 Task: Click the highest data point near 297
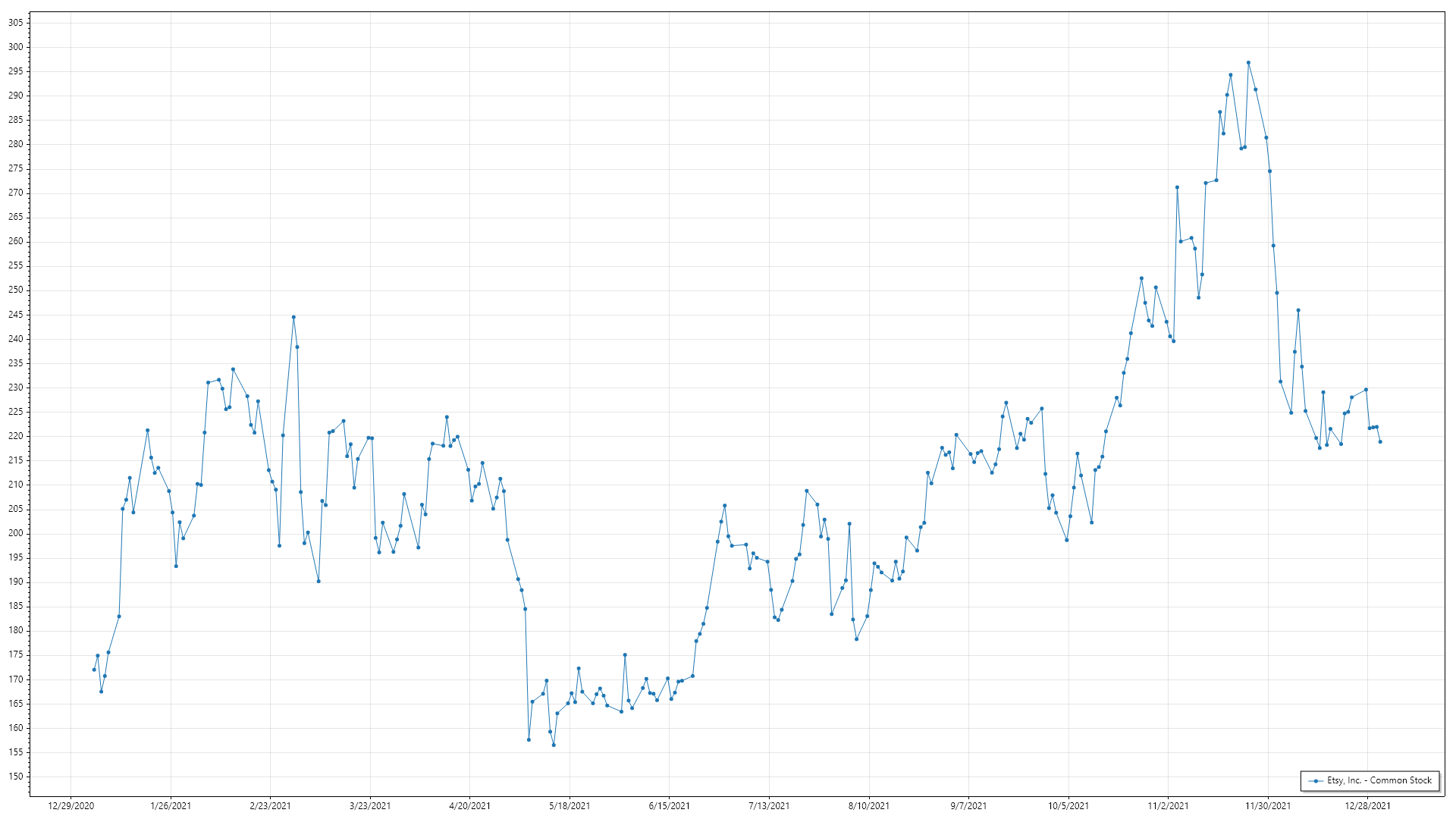point(1248,63)
